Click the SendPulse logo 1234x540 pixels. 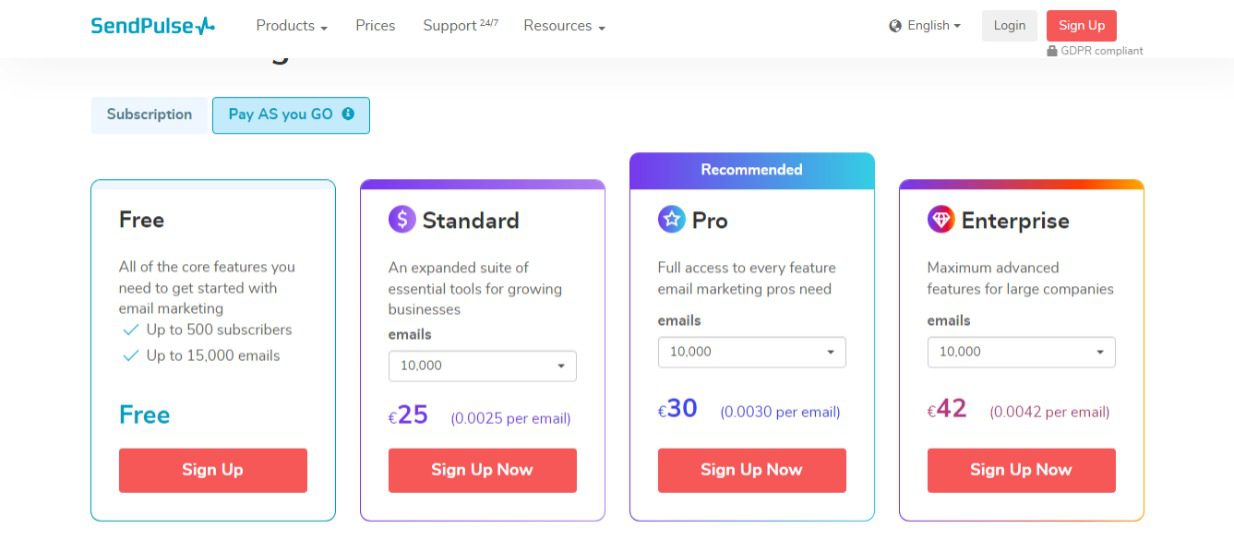(153, 26)
